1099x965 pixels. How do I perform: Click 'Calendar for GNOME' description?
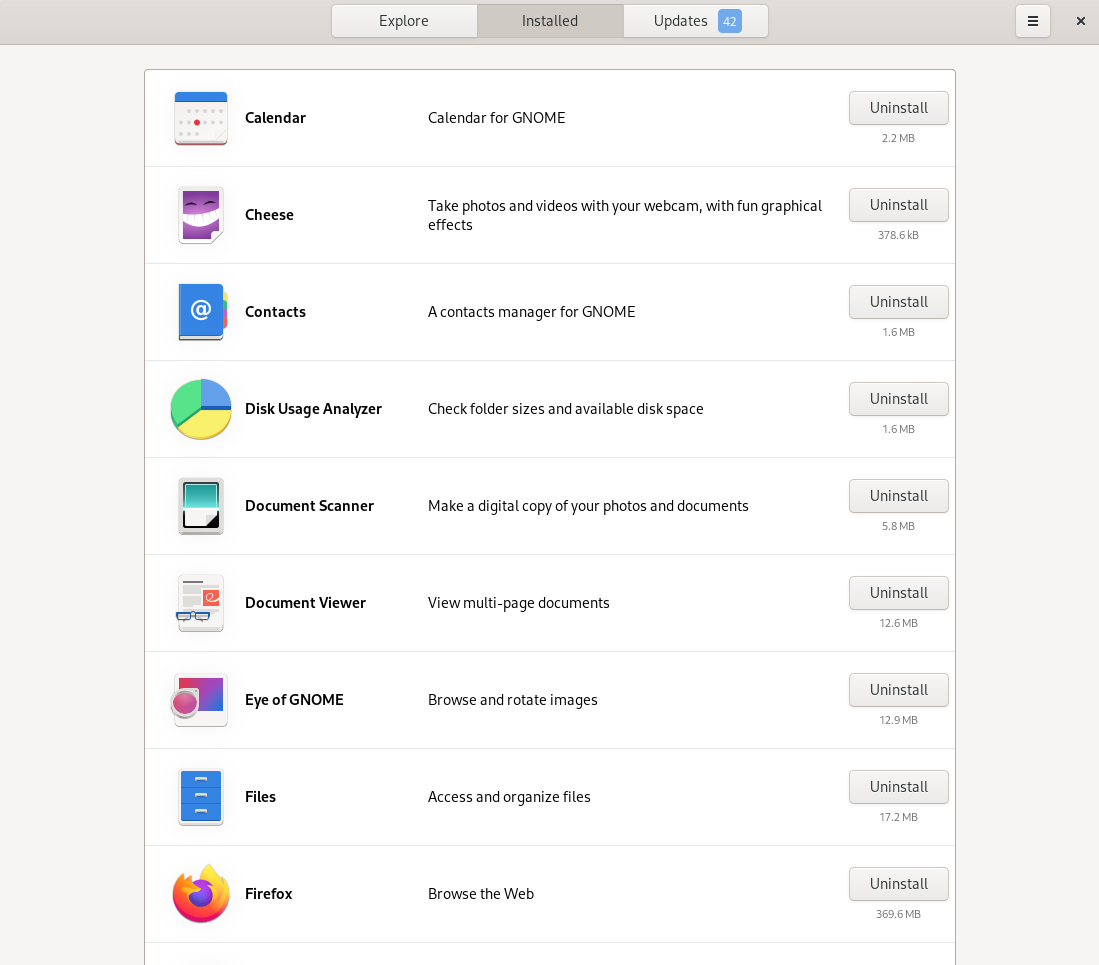coord(496,118)
